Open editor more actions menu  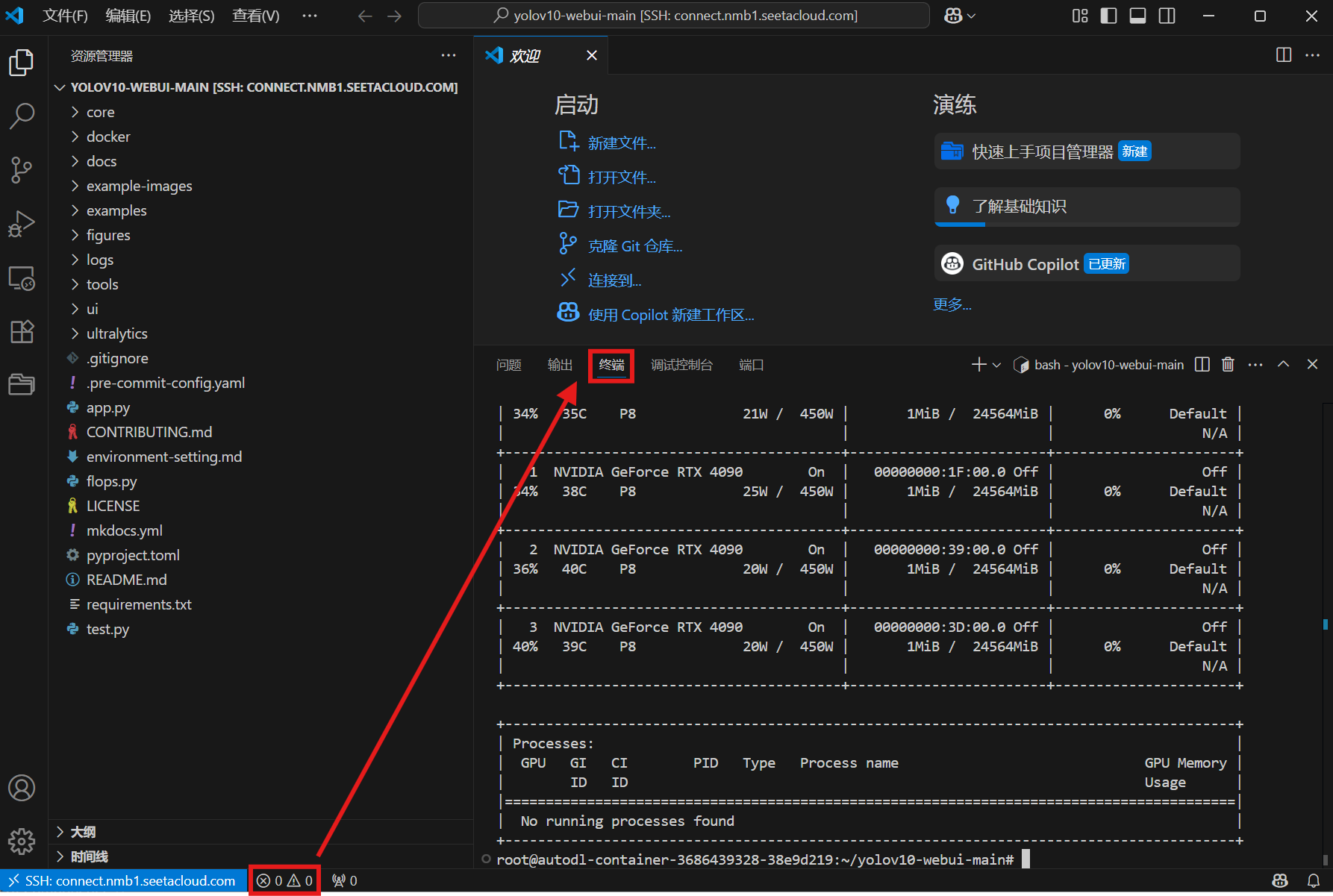pos(1312,55)
